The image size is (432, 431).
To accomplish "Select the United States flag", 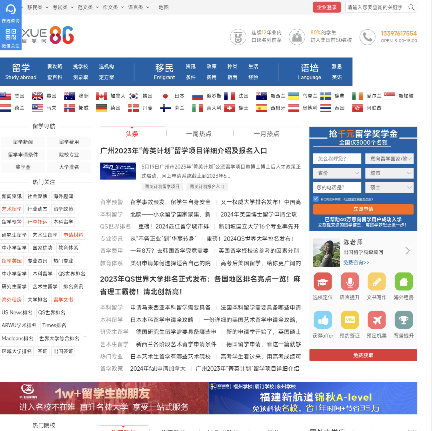I will 5,96.
